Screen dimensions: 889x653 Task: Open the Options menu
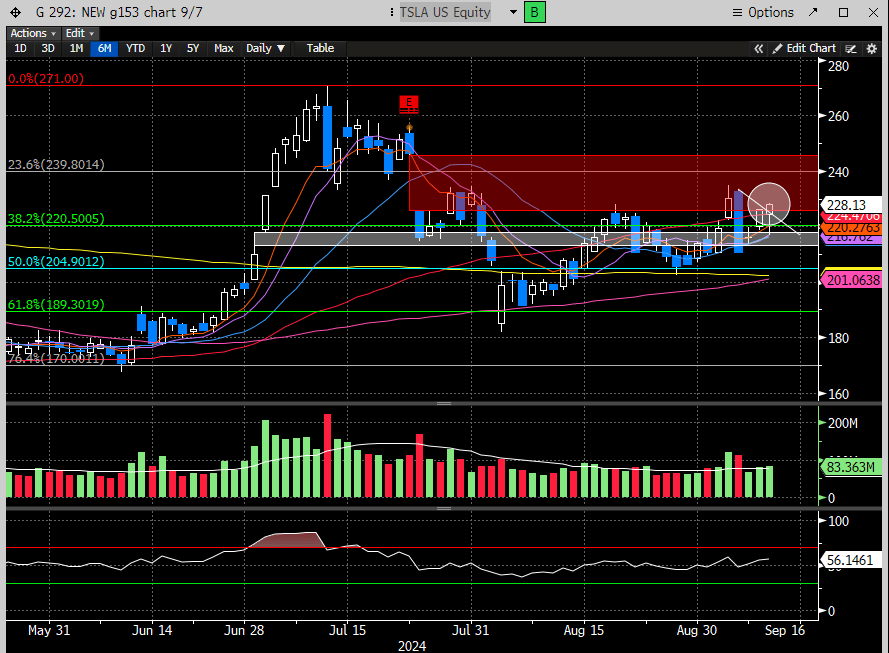[x=763, y=12]
